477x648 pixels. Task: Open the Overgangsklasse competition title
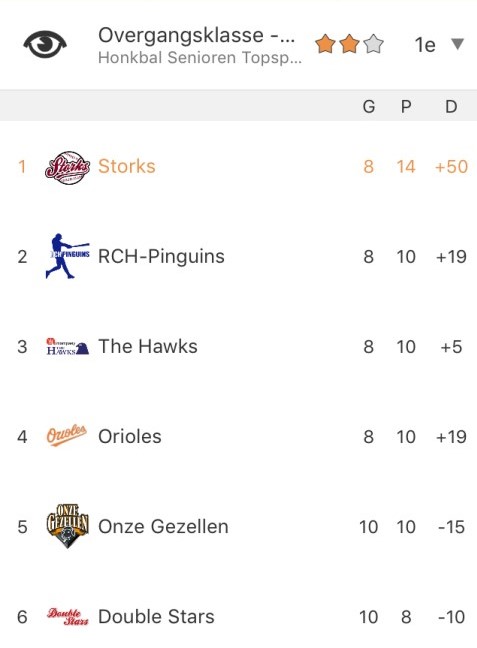coord(196,35)
